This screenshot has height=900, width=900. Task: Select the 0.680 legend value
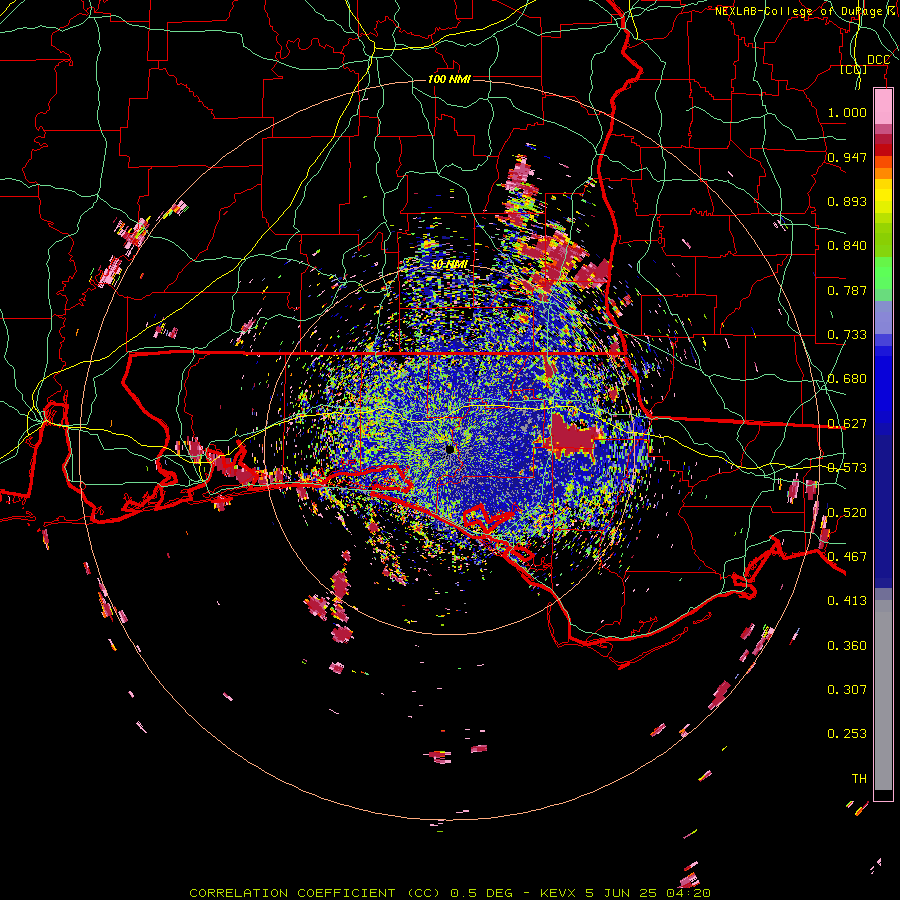[x=847, y=379]
